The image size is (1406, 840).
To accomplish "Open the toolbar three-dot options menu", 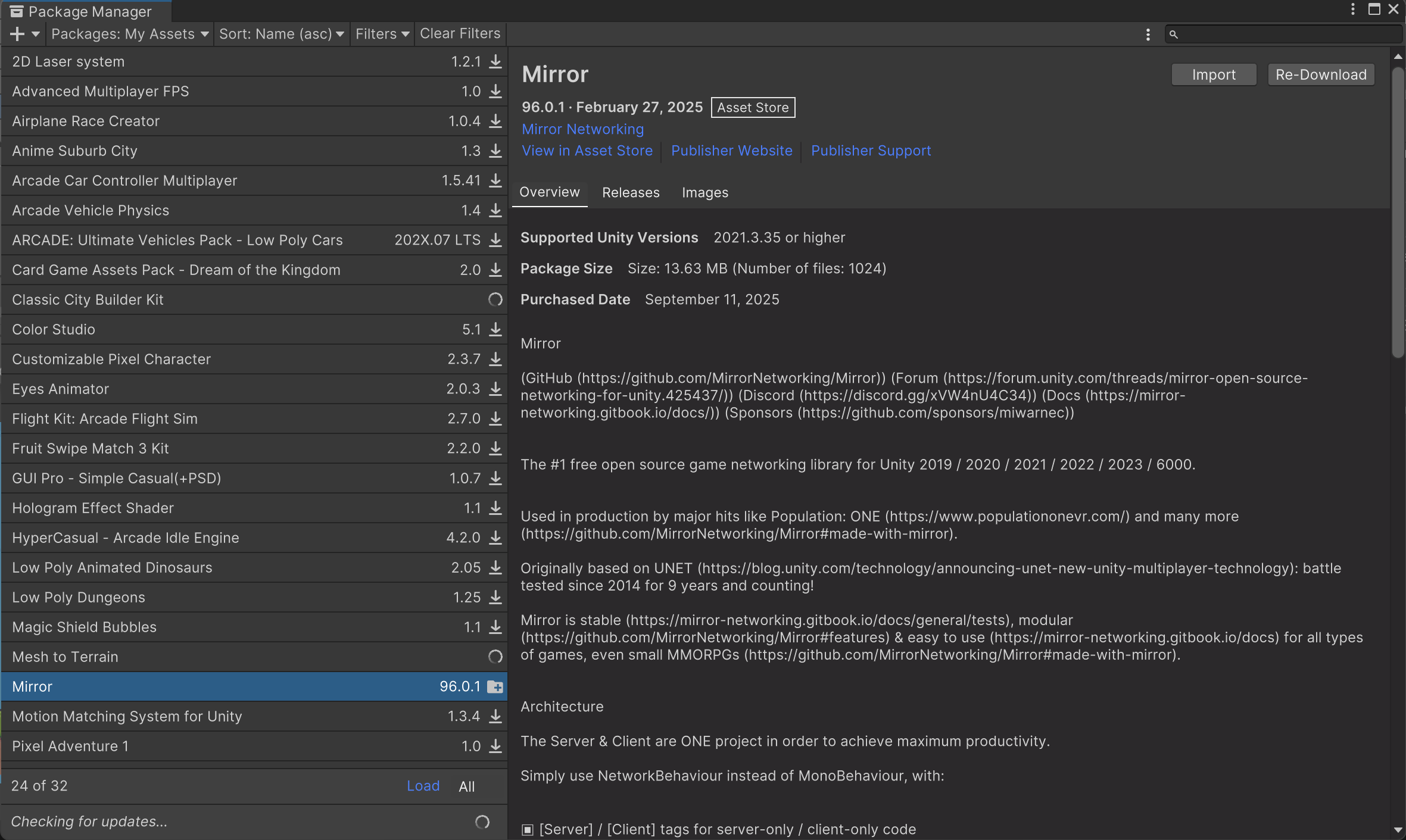I will (x=1148, y=35).
